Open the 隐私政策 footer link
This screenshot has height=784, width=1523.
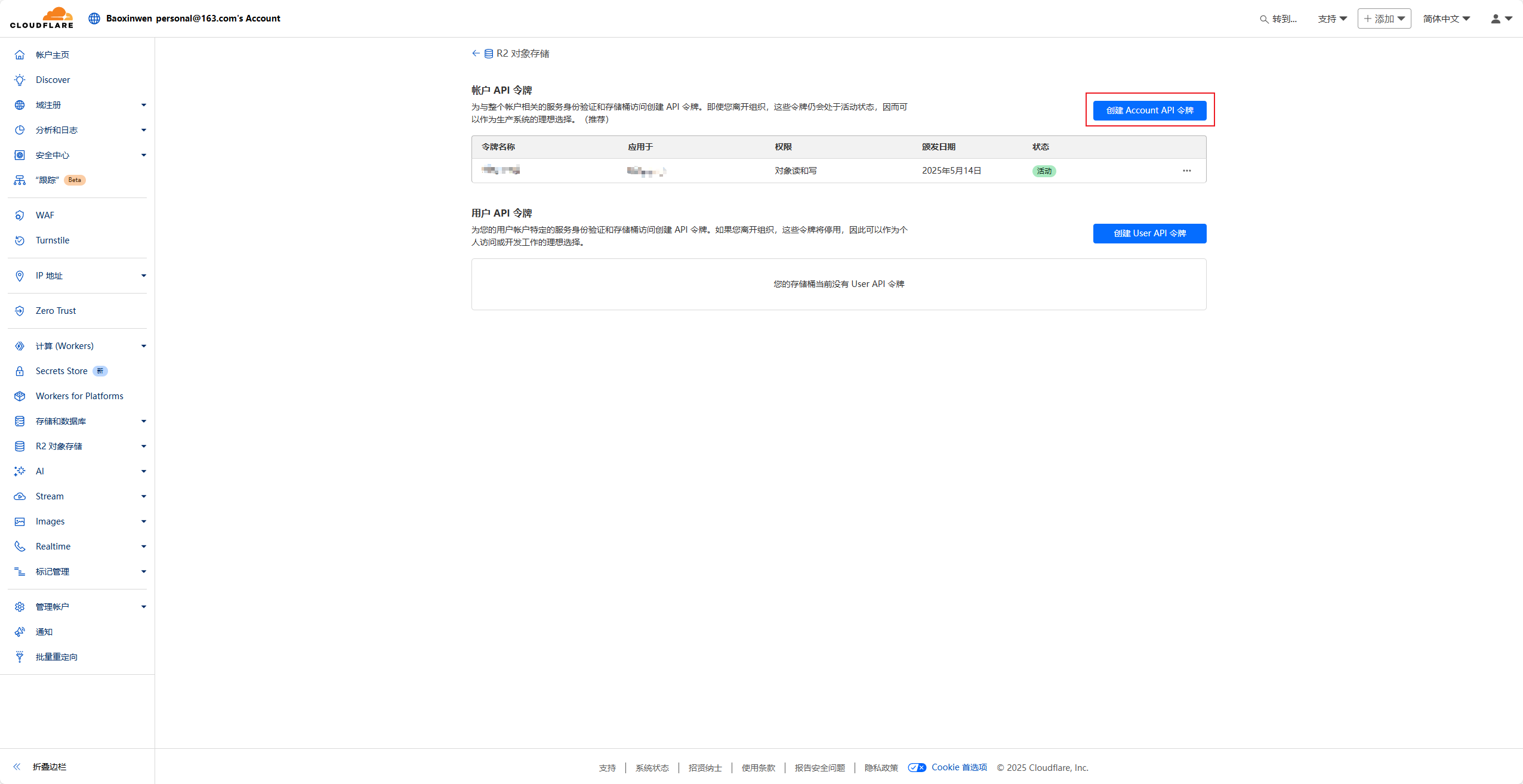coord(881,768)
